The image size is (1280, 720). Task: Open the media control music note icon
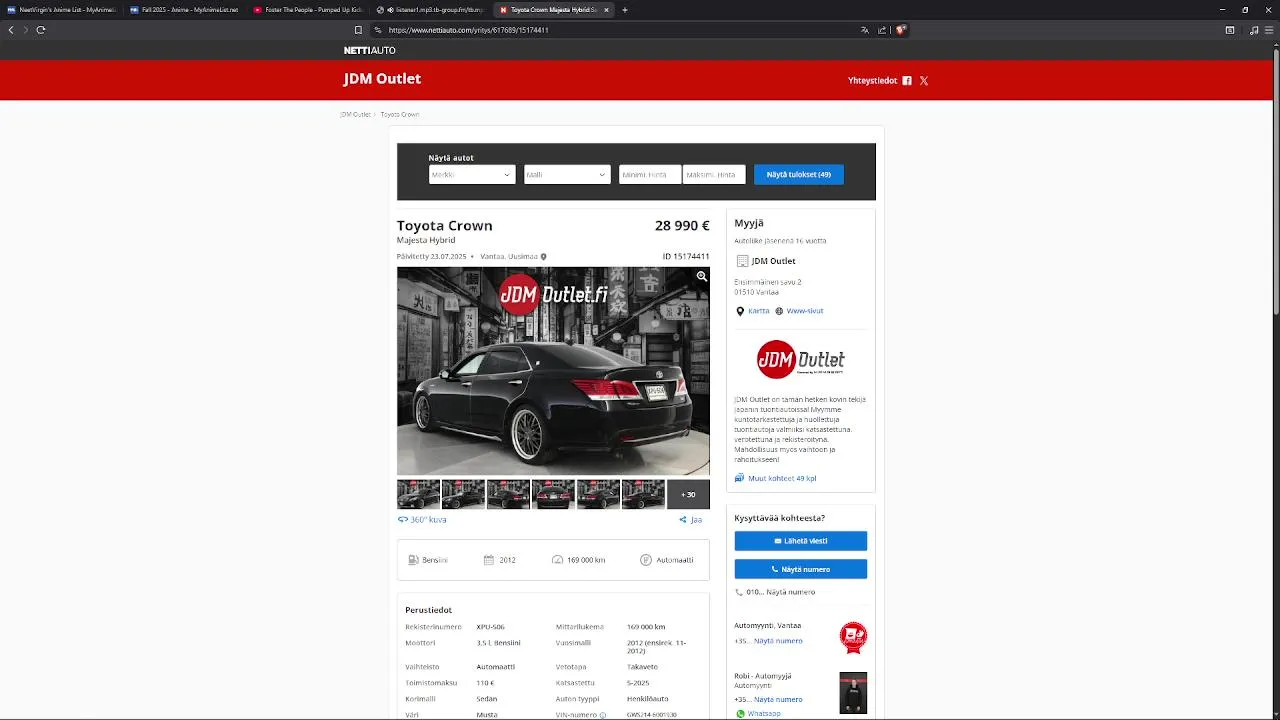[x=1254, y=30]
